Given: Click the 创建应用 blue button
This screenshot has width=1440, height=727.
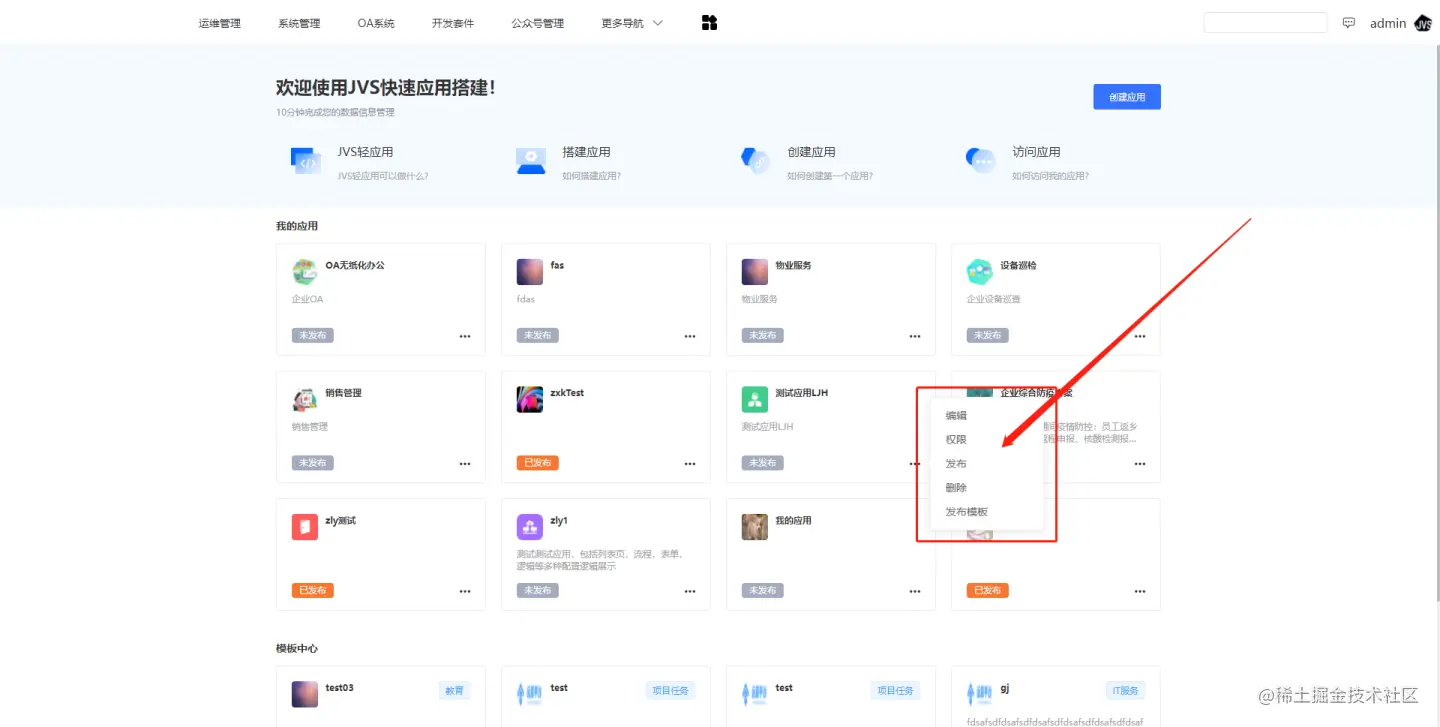Looking at the screenshot, I should click(1127, 97).
